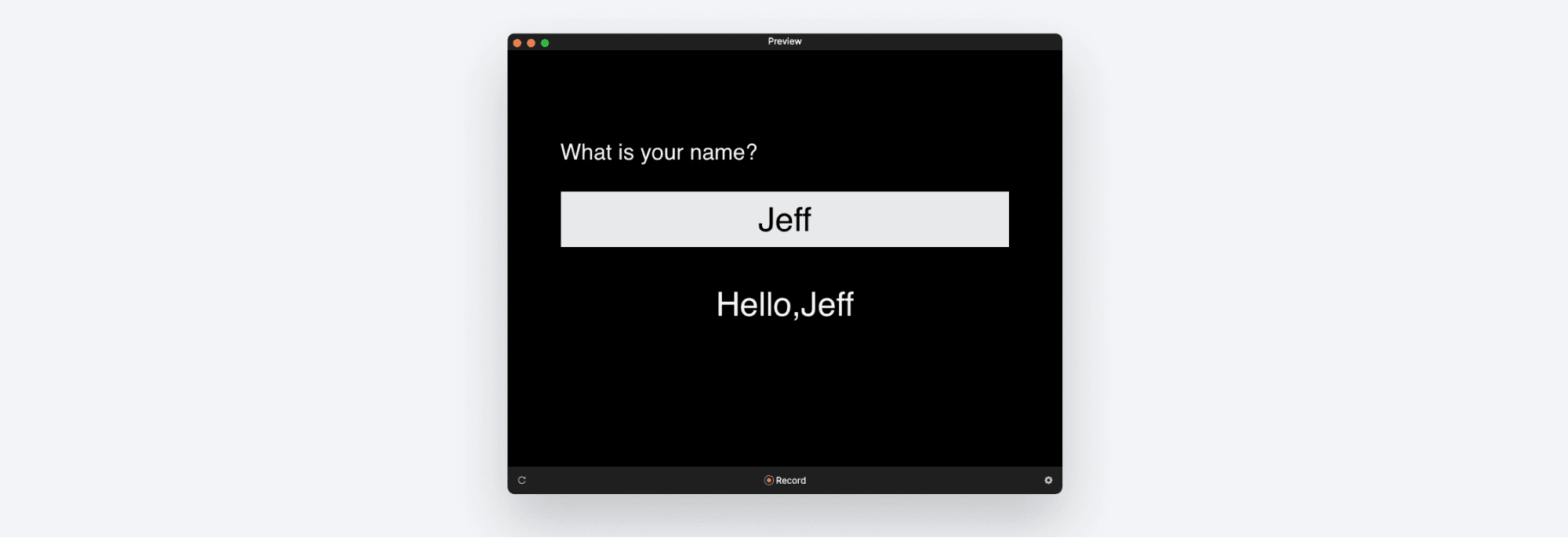
Task: Click the name input field containing Jeff
Action: pyautogui.click(x=785, y=220)
